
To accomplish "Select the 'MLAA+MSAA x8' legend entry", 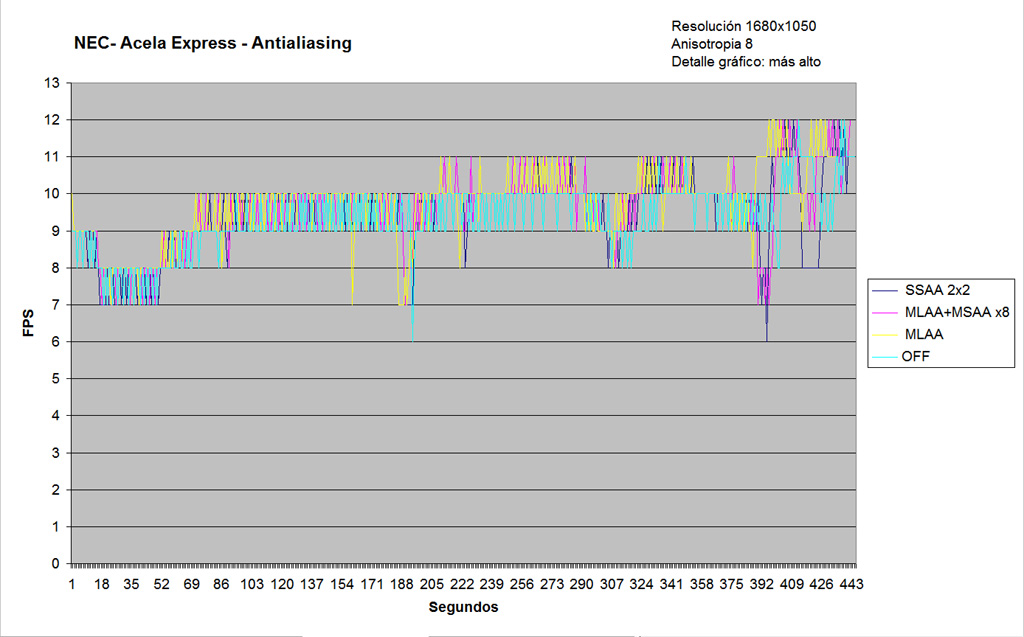I will pos(955,312).
